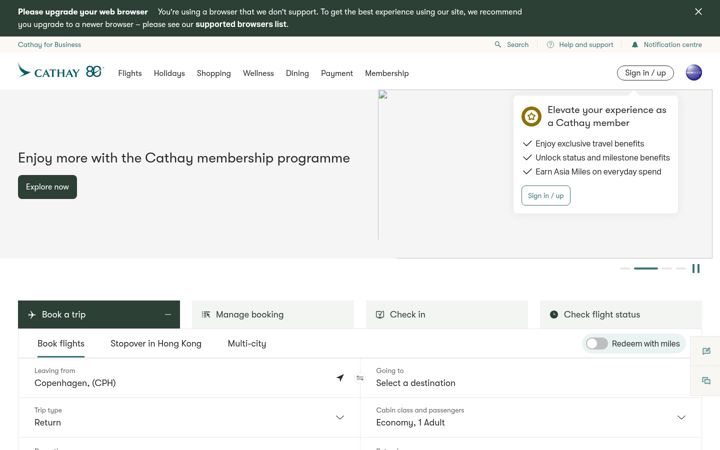Collapse the Book a trip panel
720x450 pixels.
168,315
